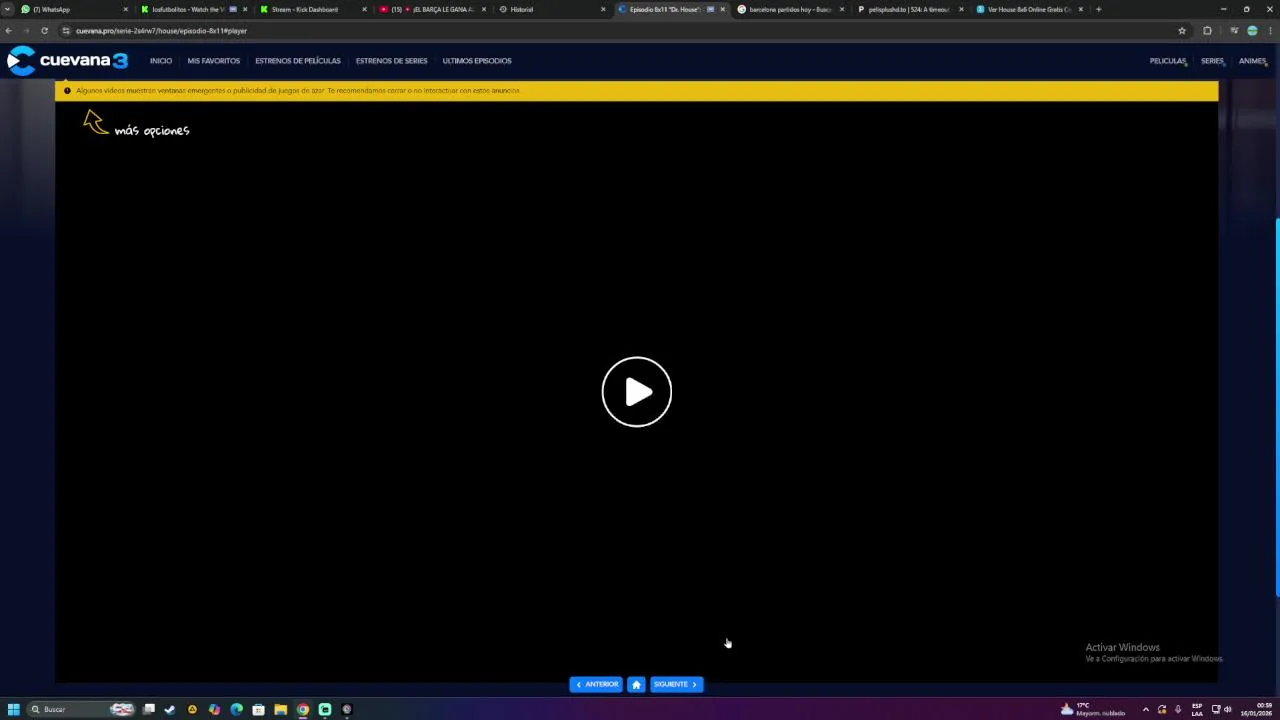
Task: Switch to the Stream - Kick Dashboard tab
Action: pyautogui.click(x=311, y=9)
